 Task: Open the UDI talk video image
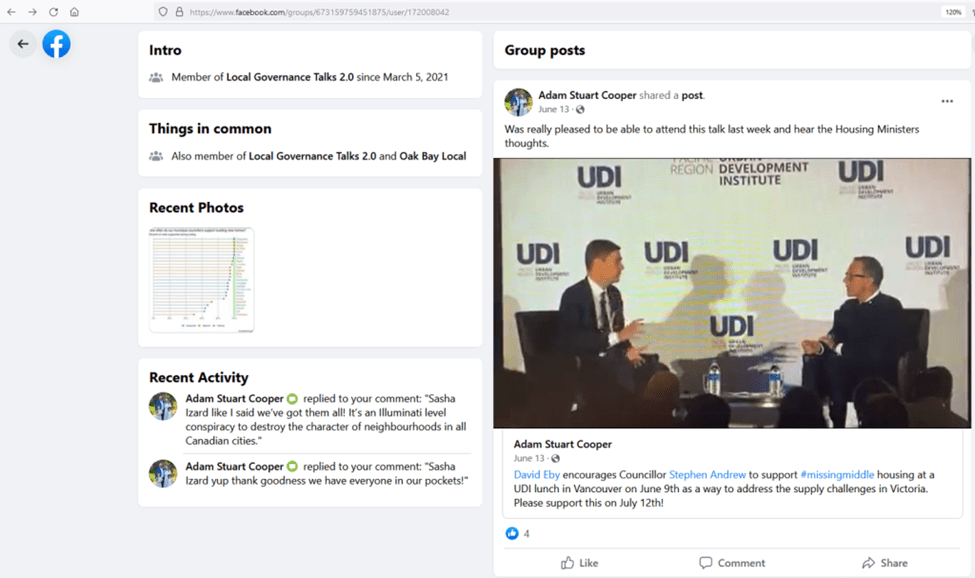coord(732,292)
